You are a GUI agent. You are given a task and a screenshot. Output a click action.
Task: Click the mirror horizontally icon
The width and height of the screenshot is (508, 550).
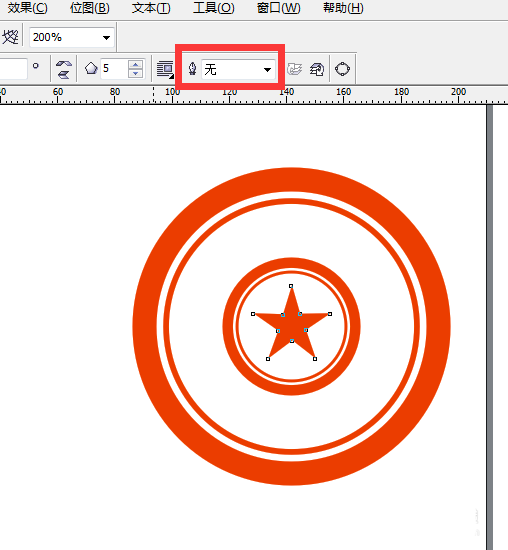[x=64, y=64]
